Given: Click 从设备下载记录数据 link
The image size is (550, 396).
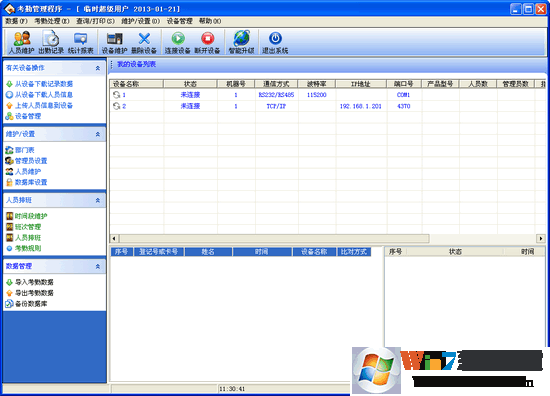Looking at the screenshot, I should click(44, 84).
